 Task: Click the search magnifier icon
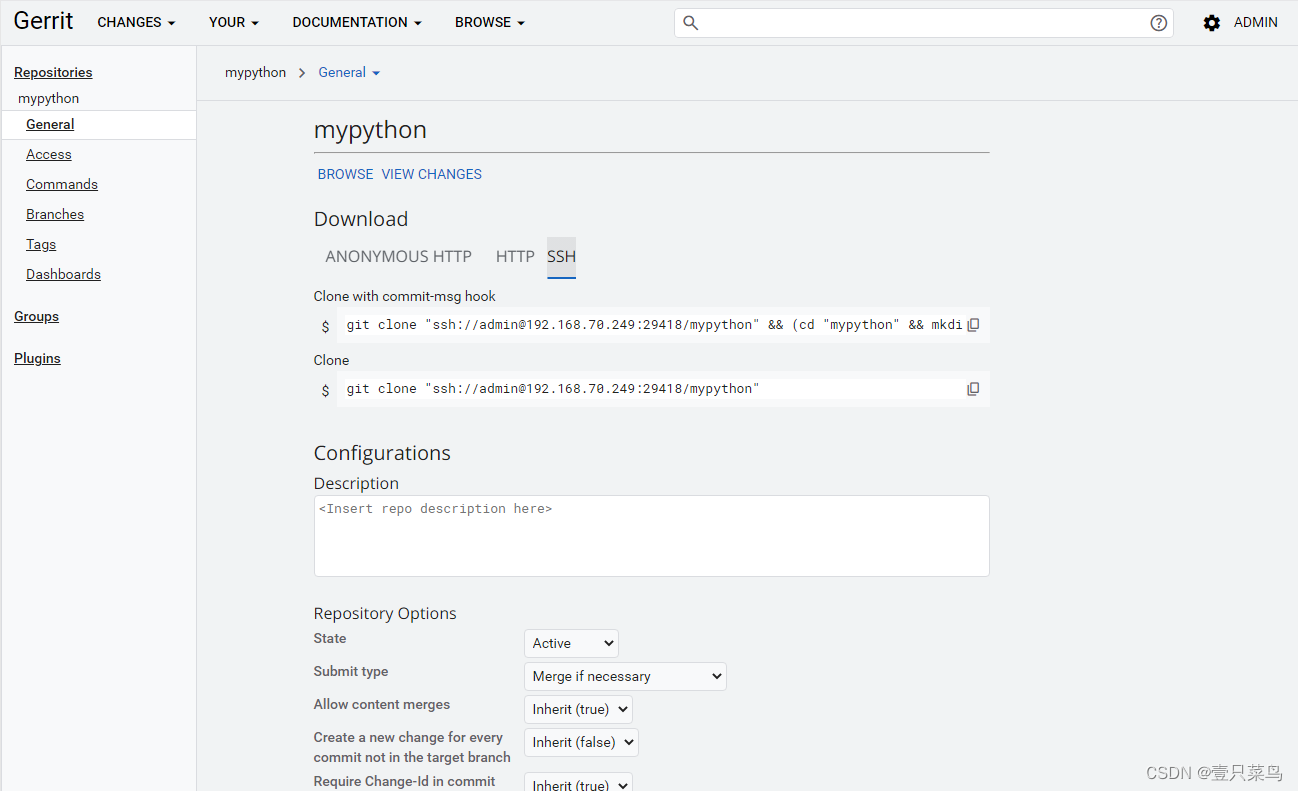(690, 23)
